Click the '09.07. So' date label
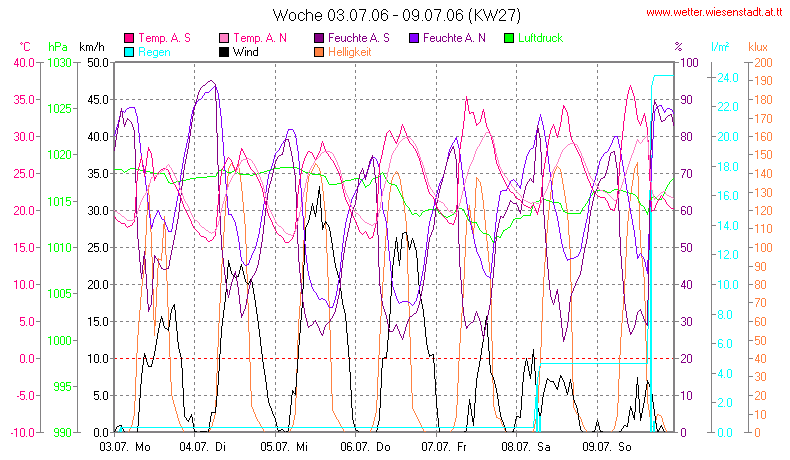790x460 pixels. [x=607, y=447]
